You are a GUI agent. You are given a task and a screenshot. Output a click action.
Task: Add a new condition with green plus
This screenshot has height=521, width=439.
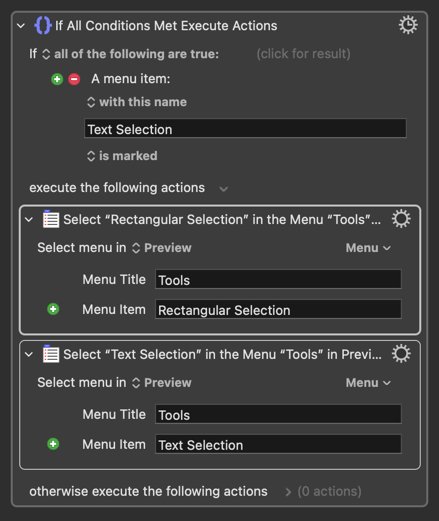coord(57,79)
